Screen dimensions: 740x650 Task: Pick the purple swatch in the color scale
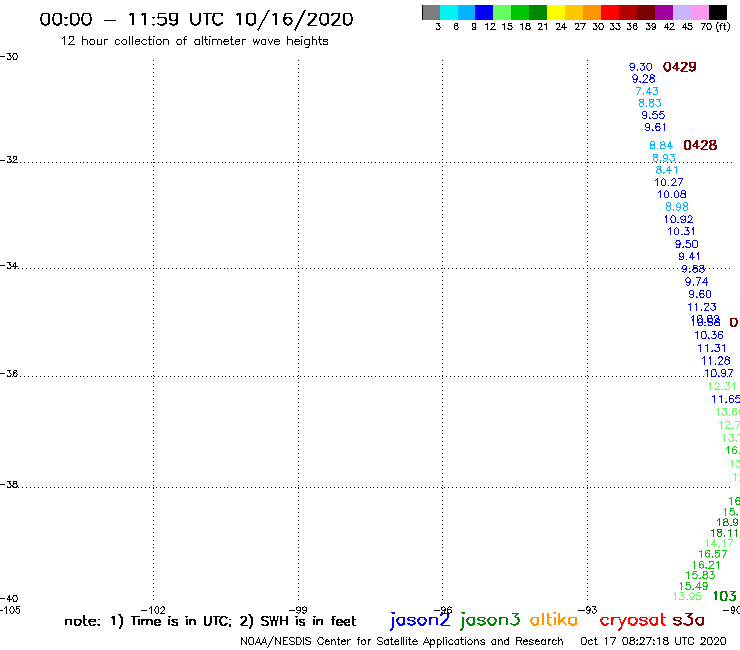[x=664, y=12]
